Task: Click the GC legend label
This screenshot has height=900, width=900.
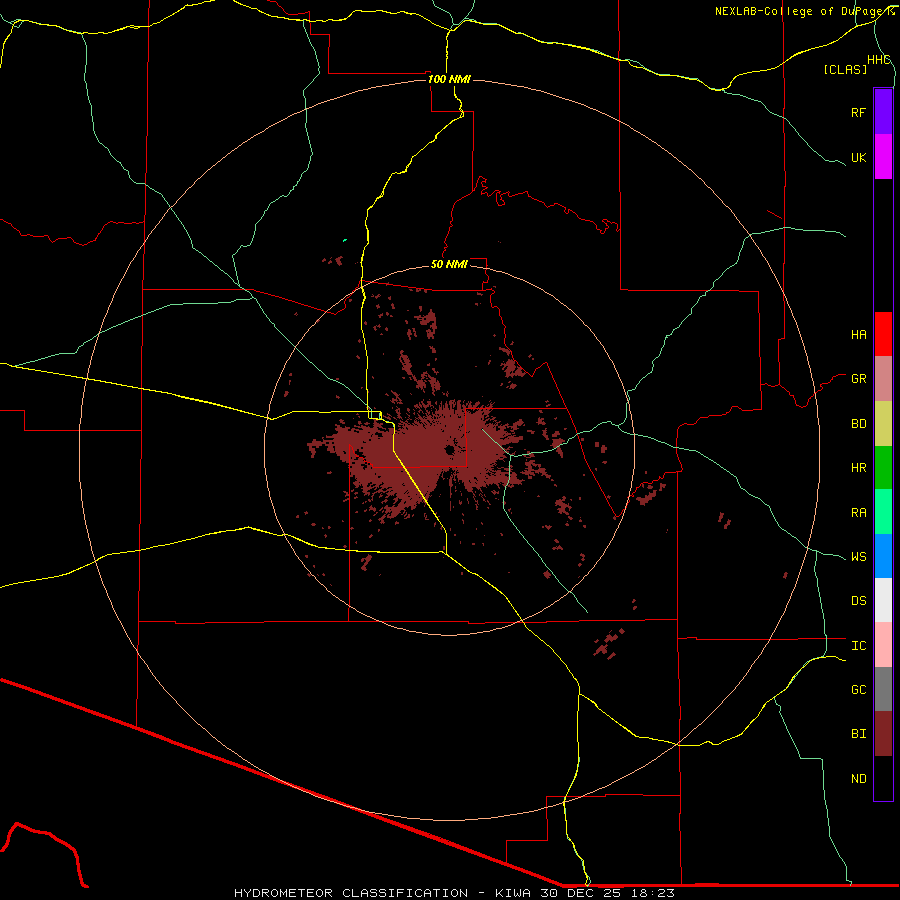Action: pyautogui.click(x=858, y=690)
